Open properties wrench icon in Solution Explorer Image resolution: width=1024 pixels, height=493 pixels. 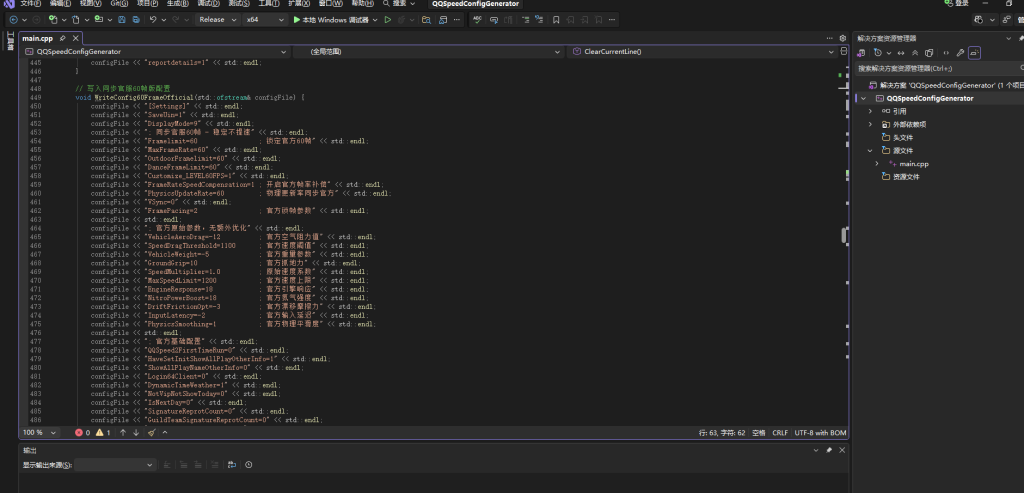click(x=959, y=52)
